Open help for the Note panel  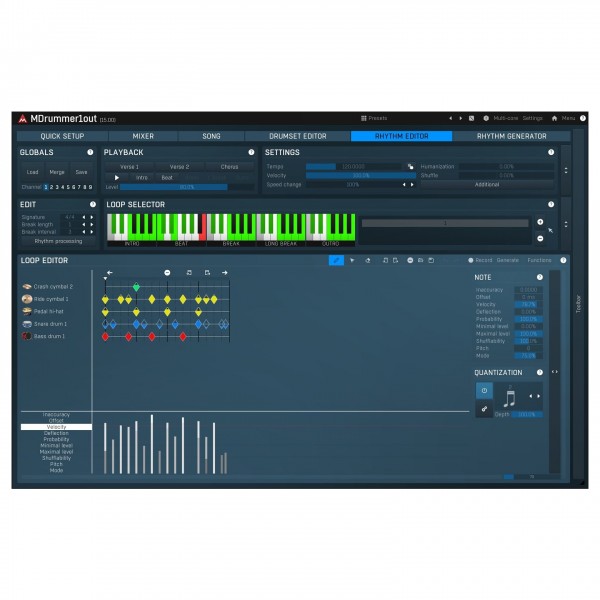540,277
